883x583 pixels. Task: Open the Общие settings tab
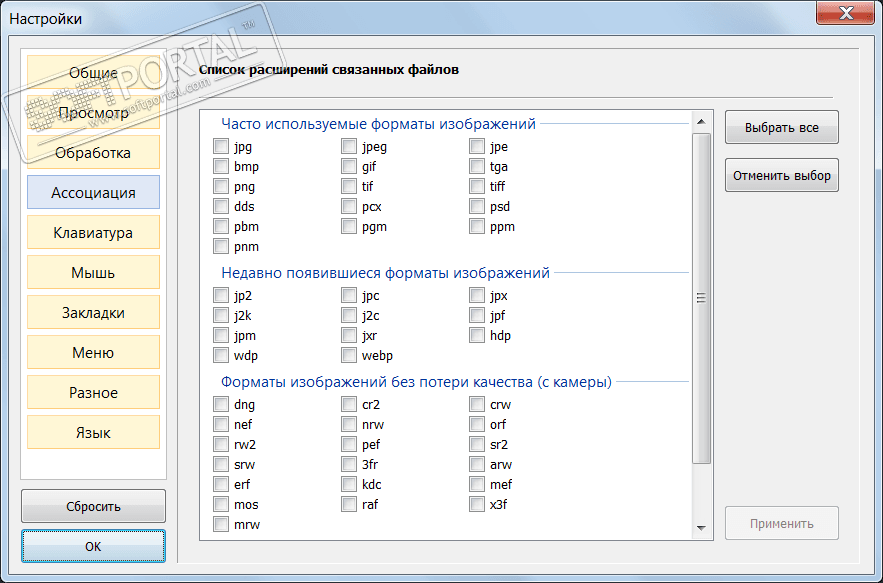click(93, 73)
